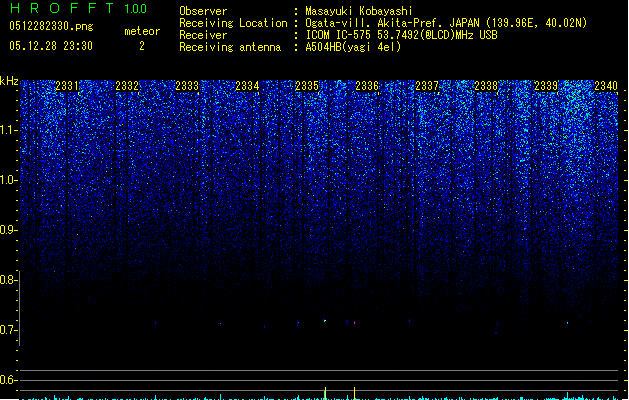This screenshot has height=400, width=629.
Task: Click the 0.6 kHz axis label
Action: coord(8,380)
